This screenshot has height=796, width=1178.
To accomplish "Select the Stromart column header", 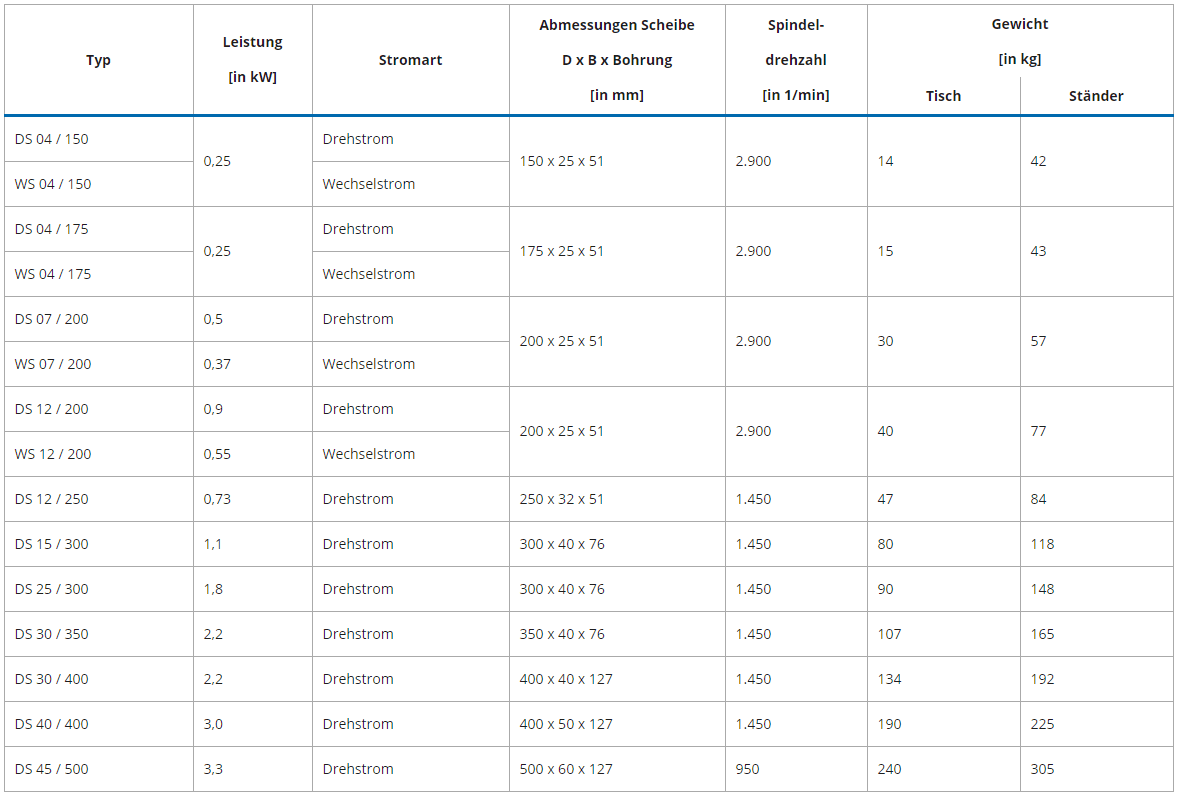I will click(410, 60).
